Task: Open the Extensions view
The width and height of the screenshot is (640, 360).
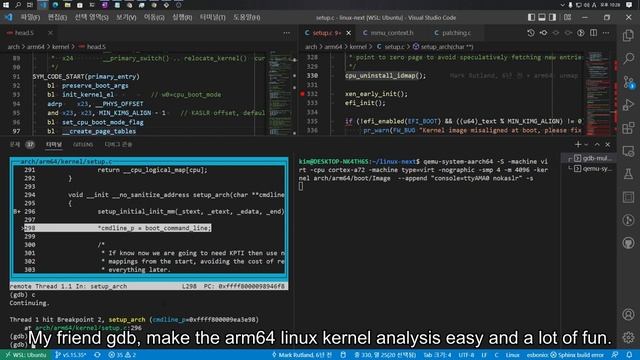Action: point(628,128)
